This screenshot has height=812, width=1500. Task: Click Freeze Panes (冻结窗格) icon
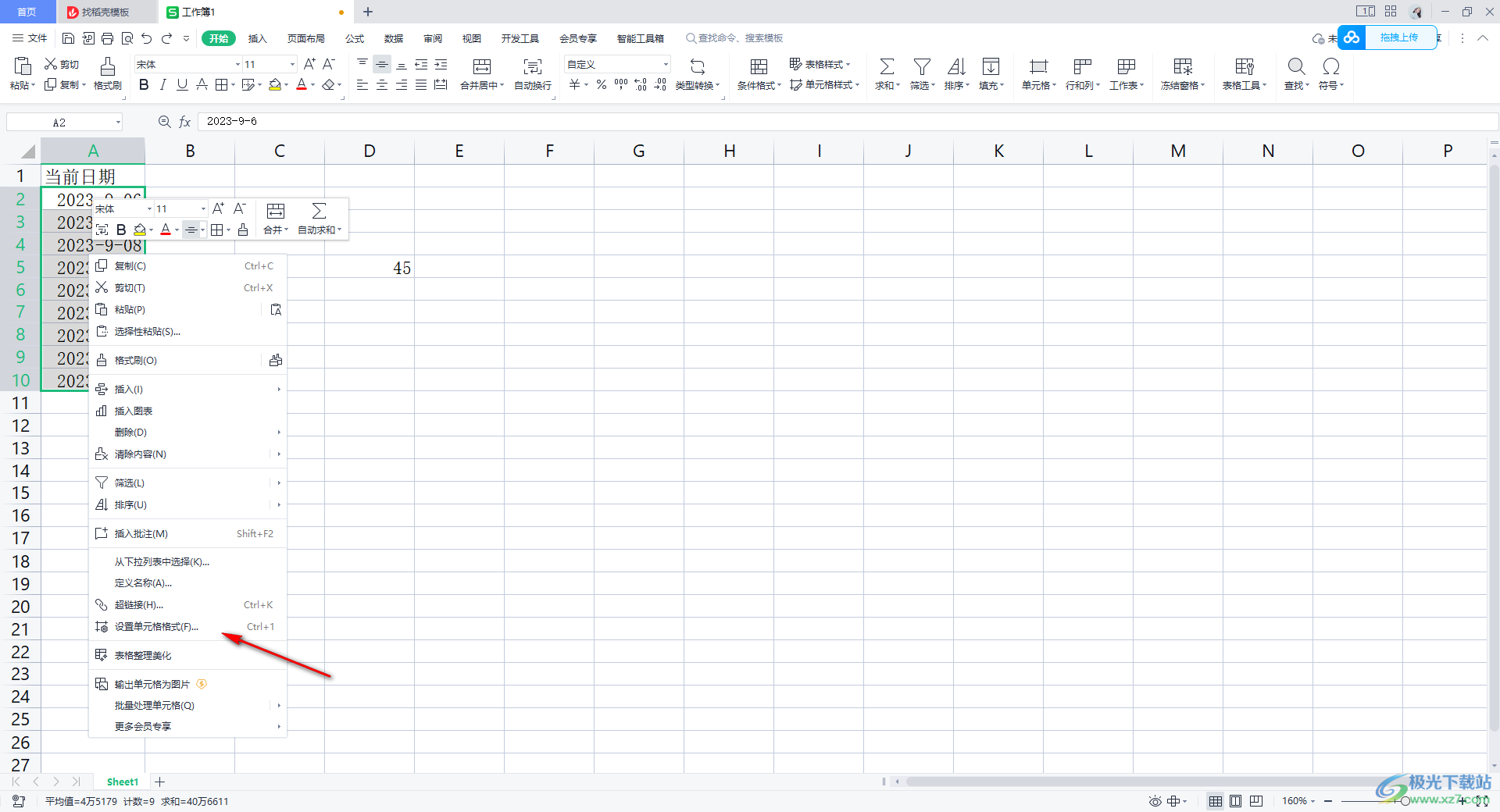click(1183, 66)
